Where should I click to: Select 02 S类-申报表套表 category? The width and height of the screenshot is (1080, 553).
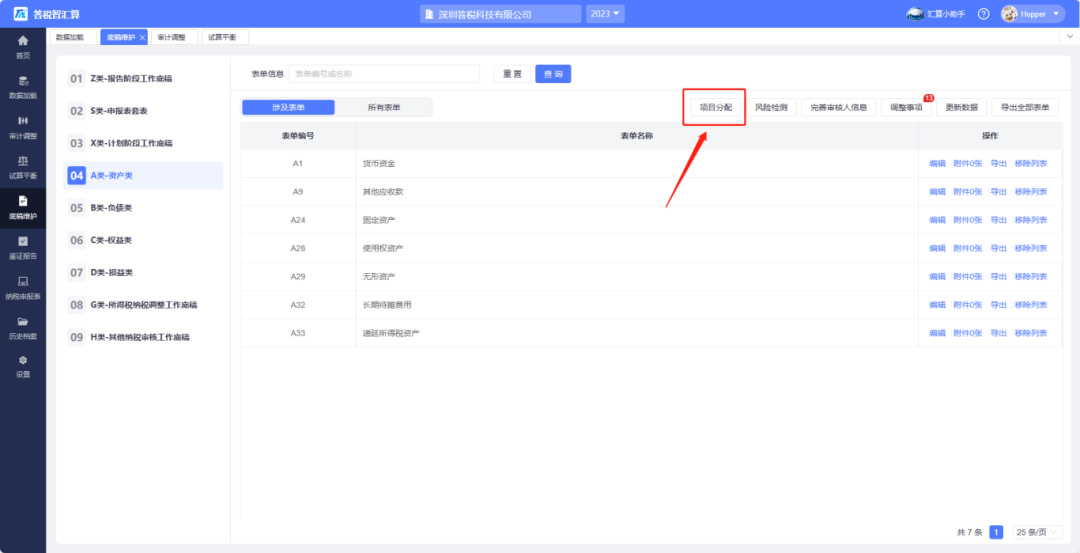[143, 110]
